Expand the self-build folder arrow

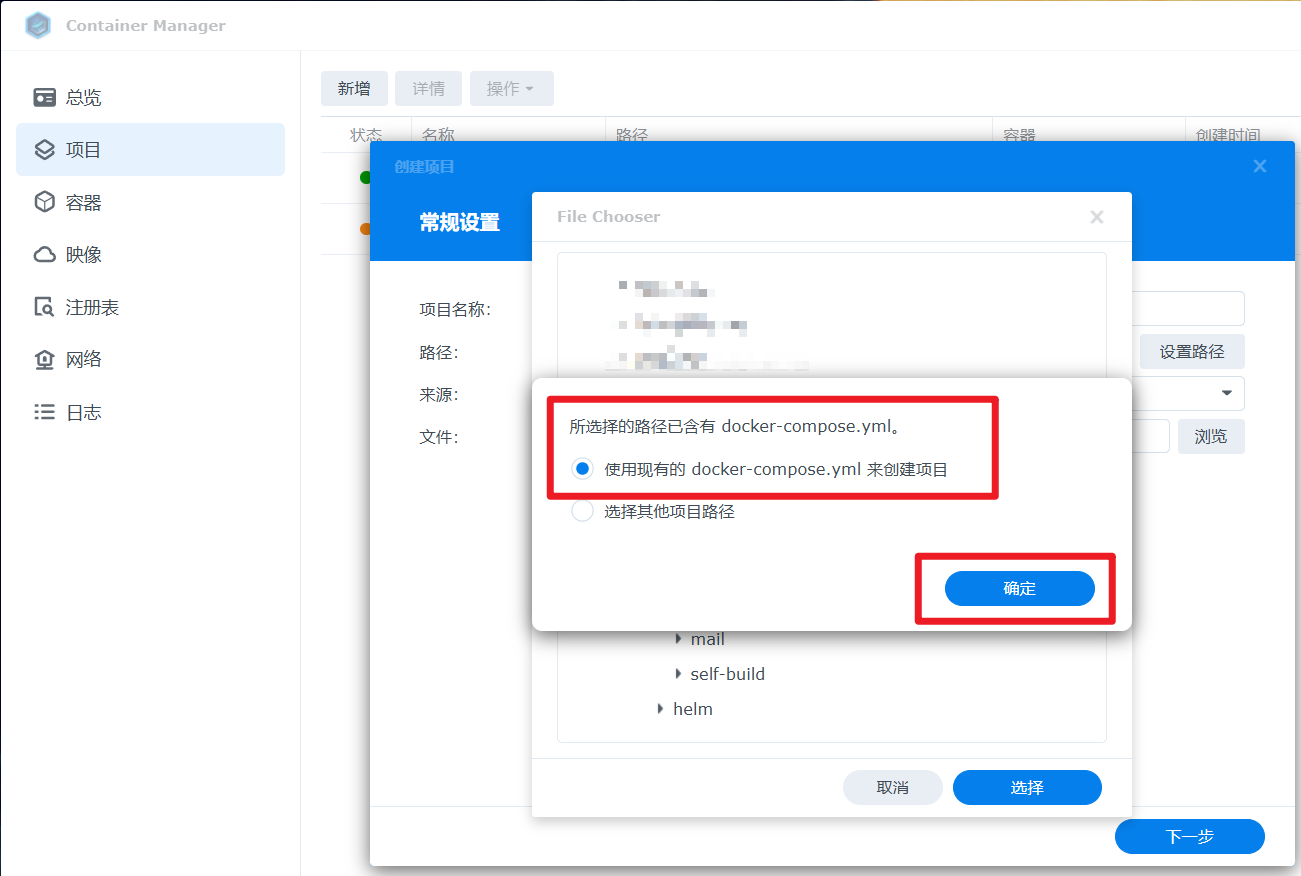[x=679, y=674]
